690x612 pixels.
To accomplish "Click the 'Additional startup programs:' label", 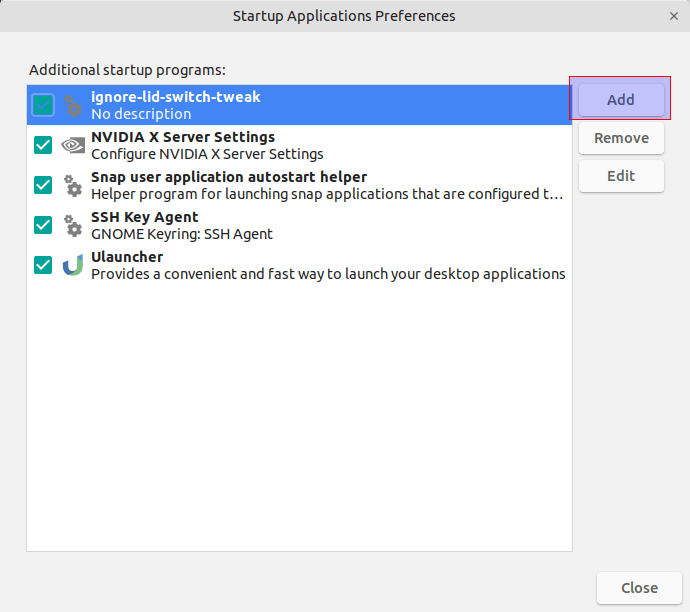I will pos(127,70).
